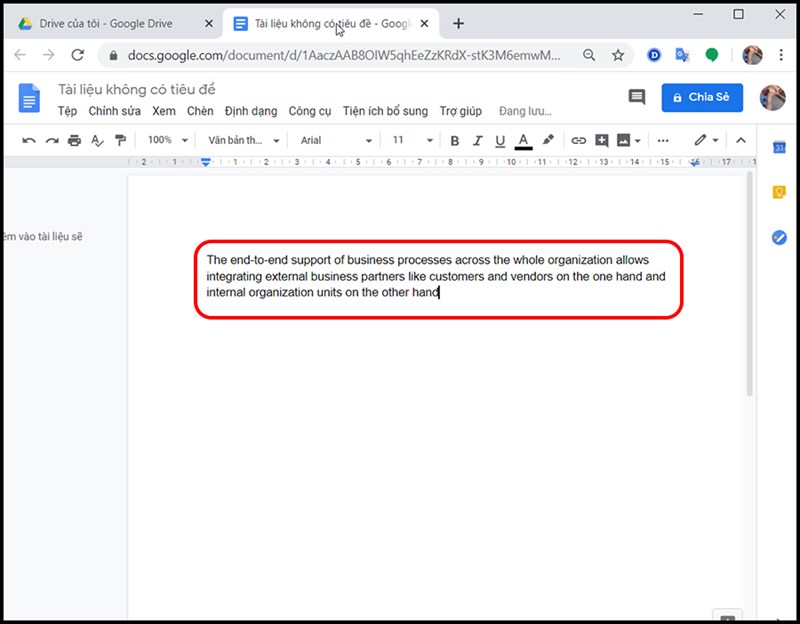Click the Redo arrow in toolbar
This screenshot has height=624, width=800.
[x=52, y=140]
